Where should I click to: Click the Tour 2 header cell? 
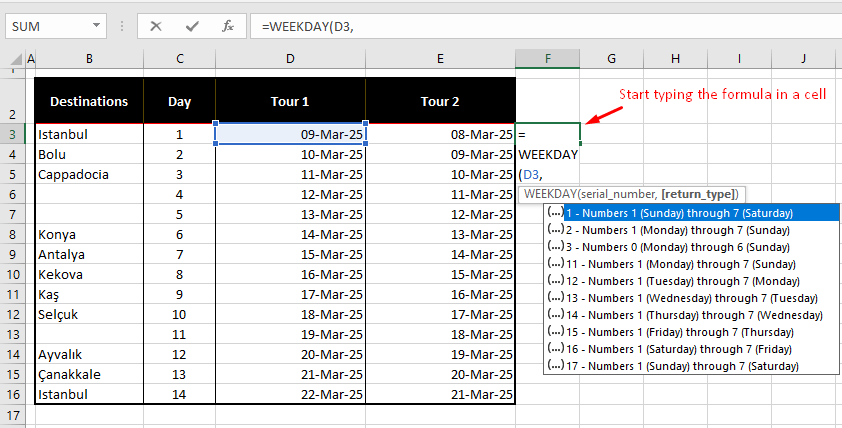[x=440, y=101]
